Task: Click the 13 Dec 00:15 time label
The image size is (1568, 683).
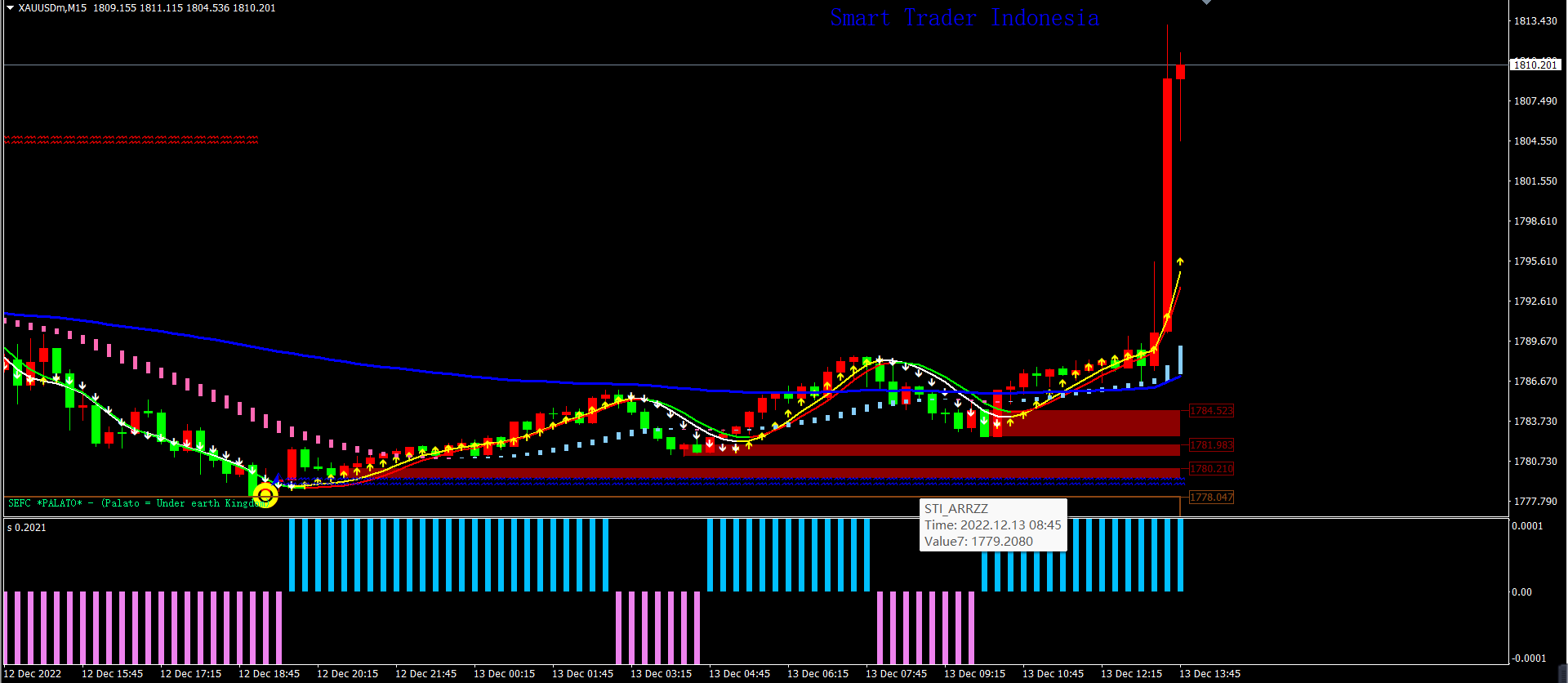Action: 504,674
